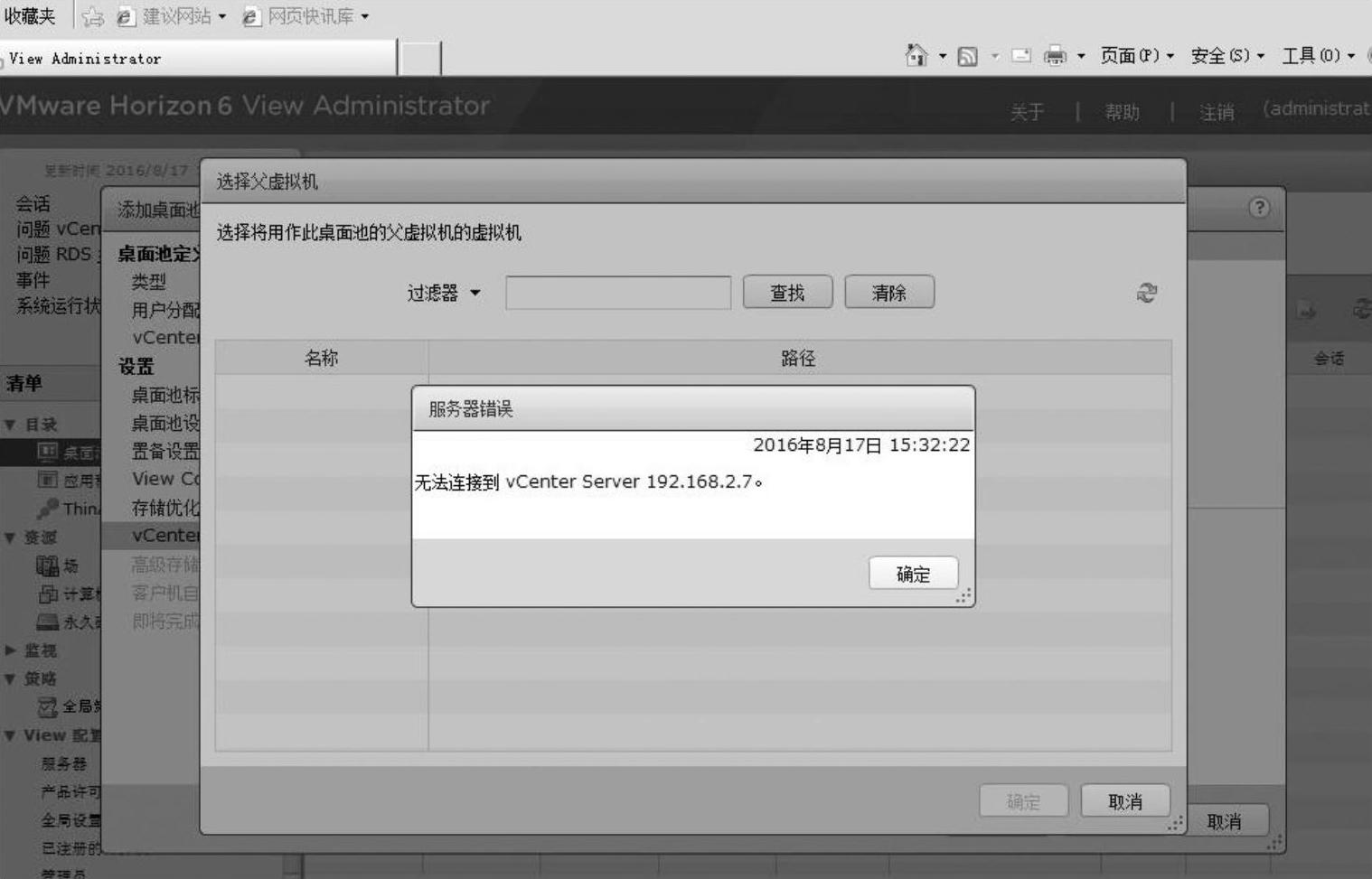Sort by the 路径 column header

[799, 358]
